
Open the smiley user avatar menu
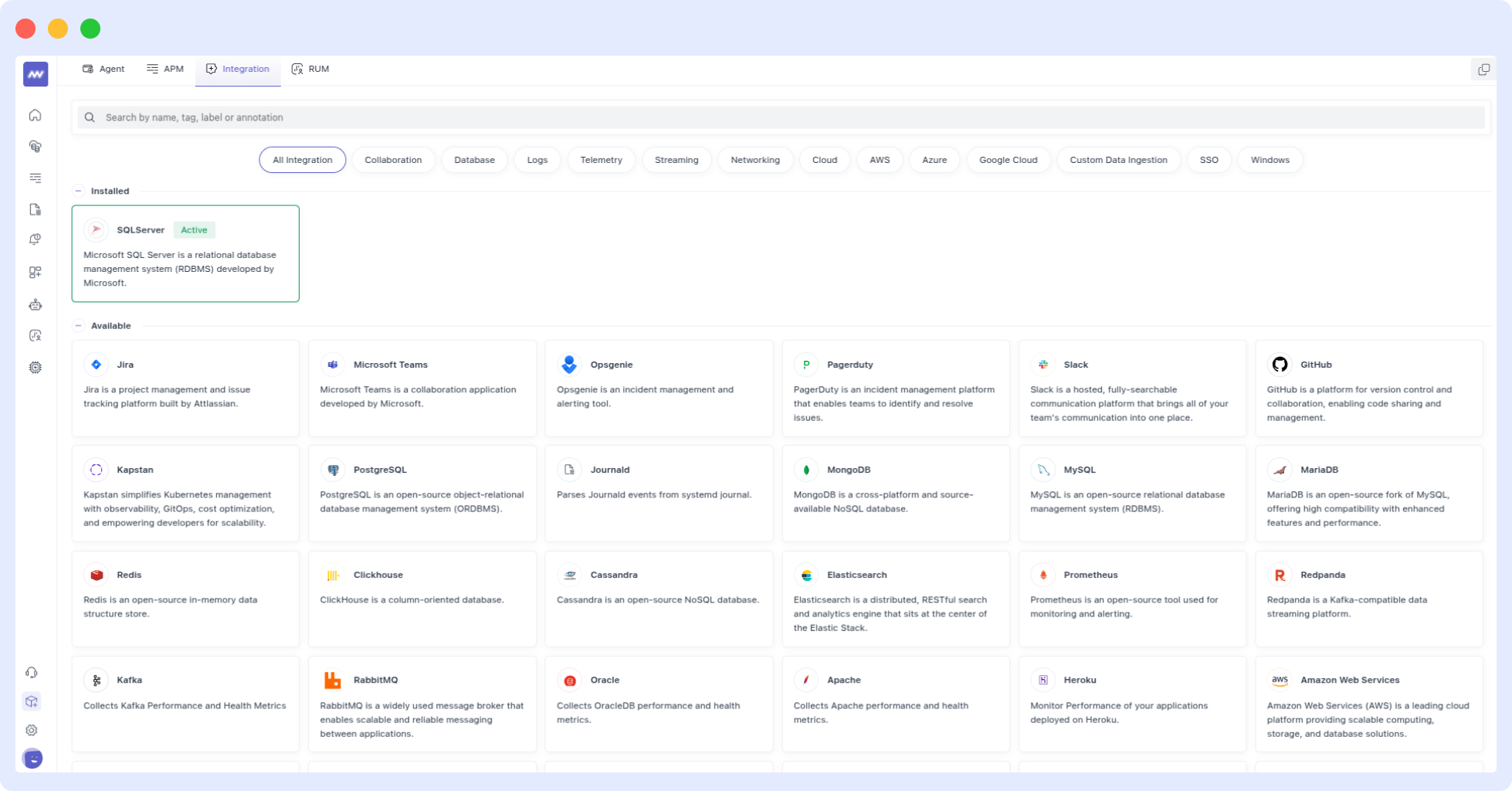[32, 759]
